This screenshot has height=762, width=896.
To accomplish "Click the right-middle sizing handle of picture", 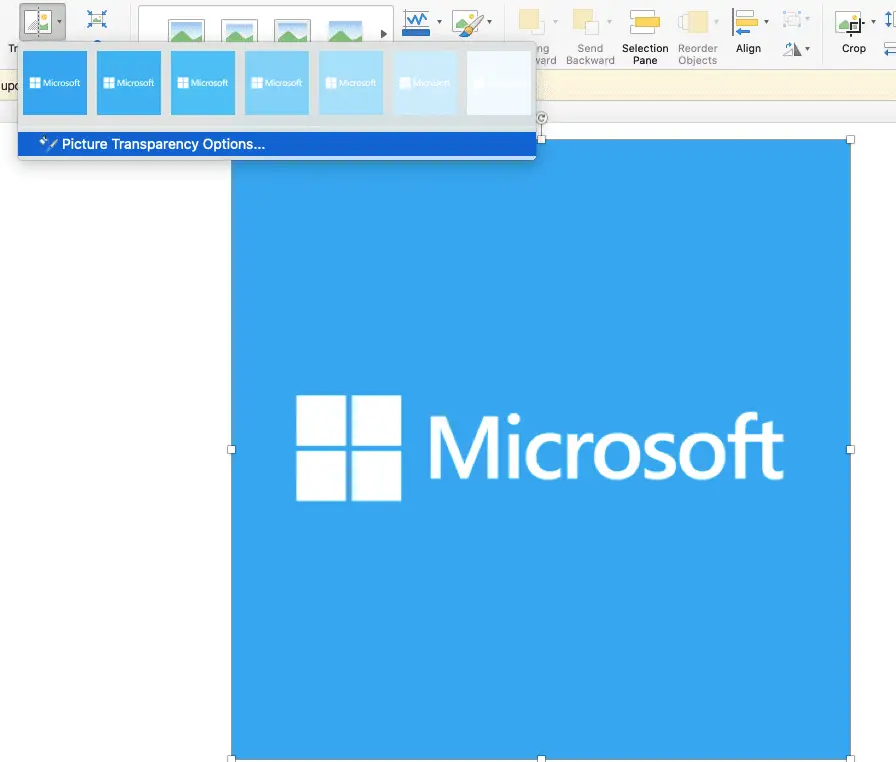I will pos(850,450).
